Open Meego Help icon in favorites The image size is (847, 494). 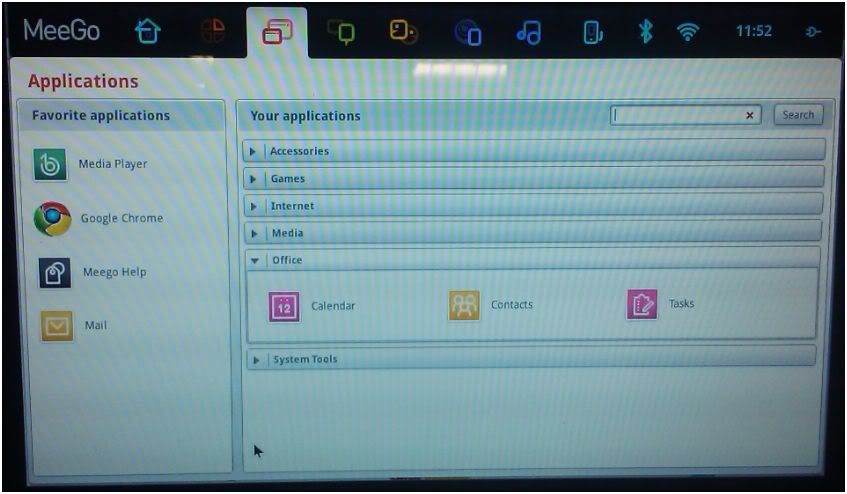54,273
